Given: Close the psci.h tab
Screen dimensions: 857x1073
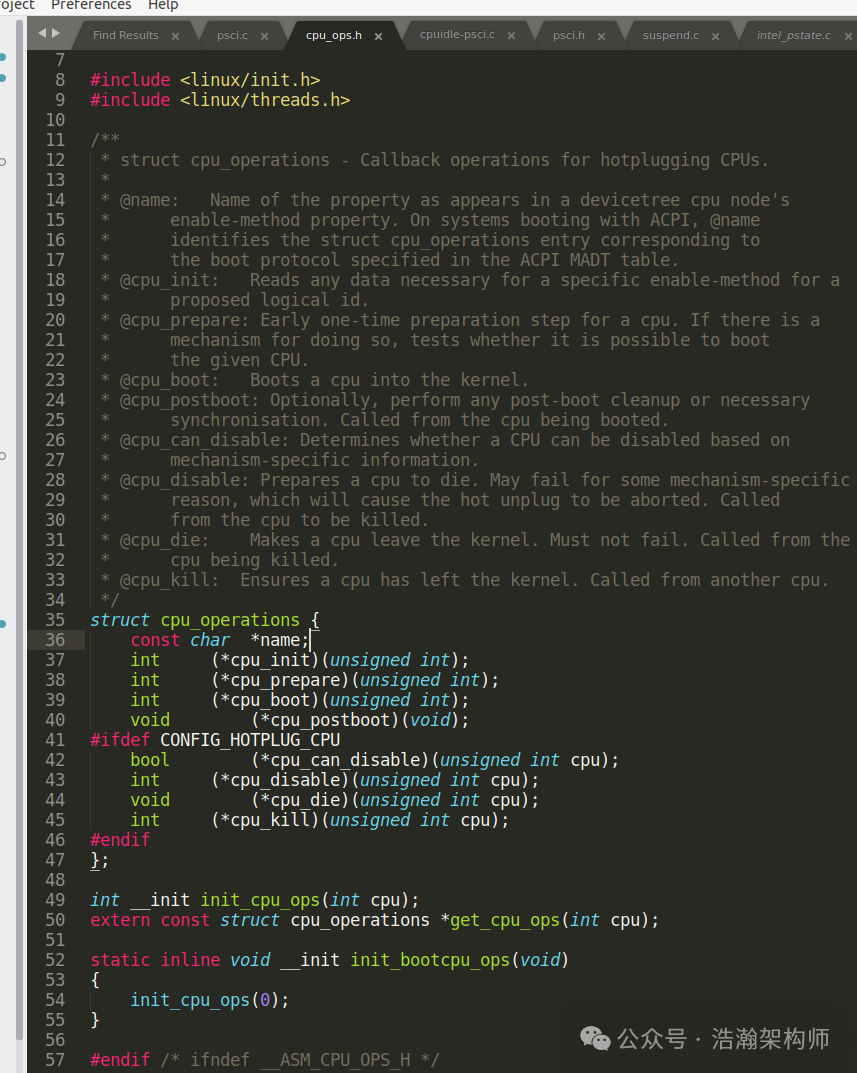Looking at the screenshot, I should (601, 36).
